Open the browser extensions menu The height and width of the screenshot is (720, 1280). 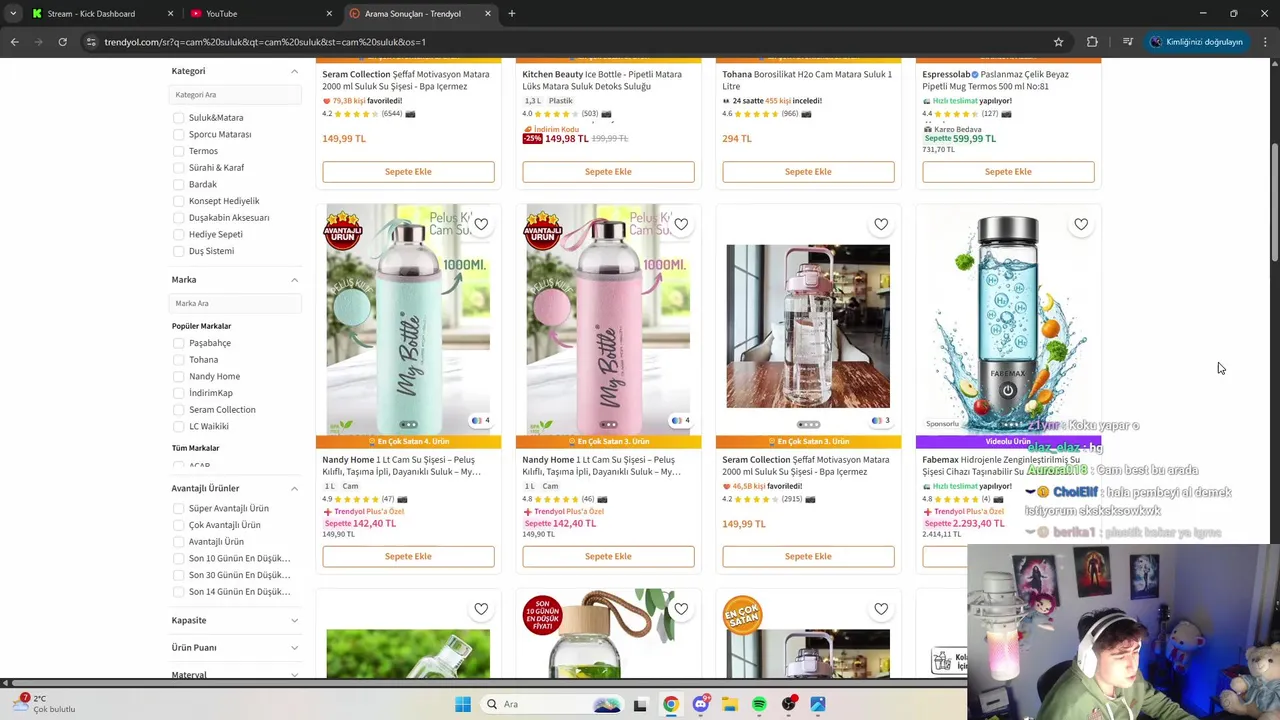click(x=1092, y=42)
